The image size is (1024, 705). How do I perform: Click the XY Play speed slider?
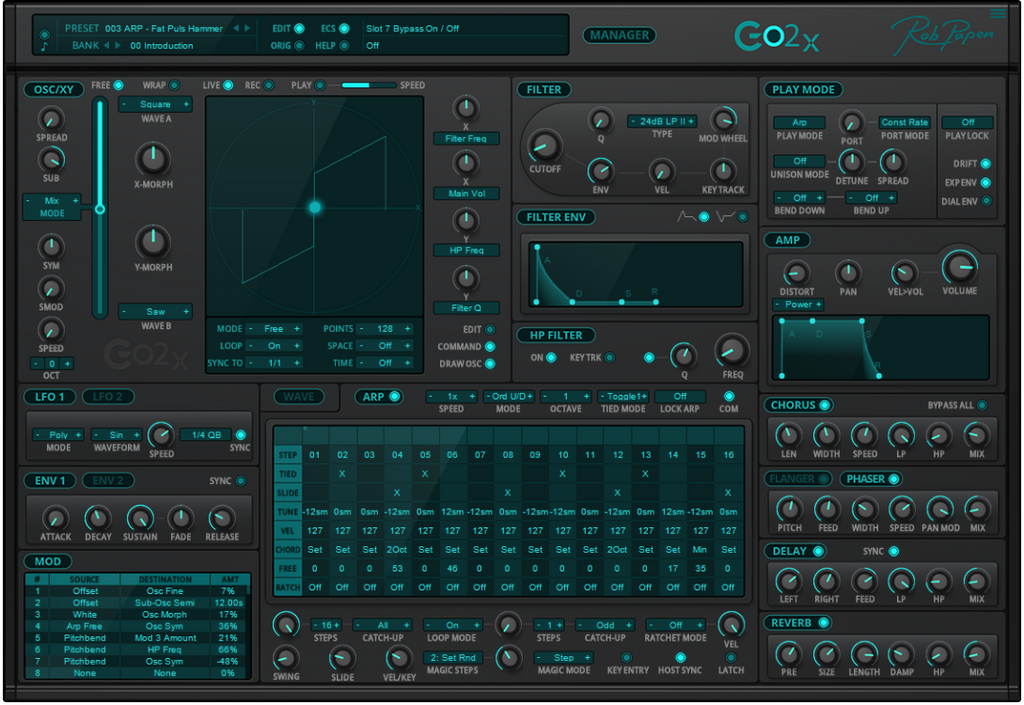(x=368, y=86)
